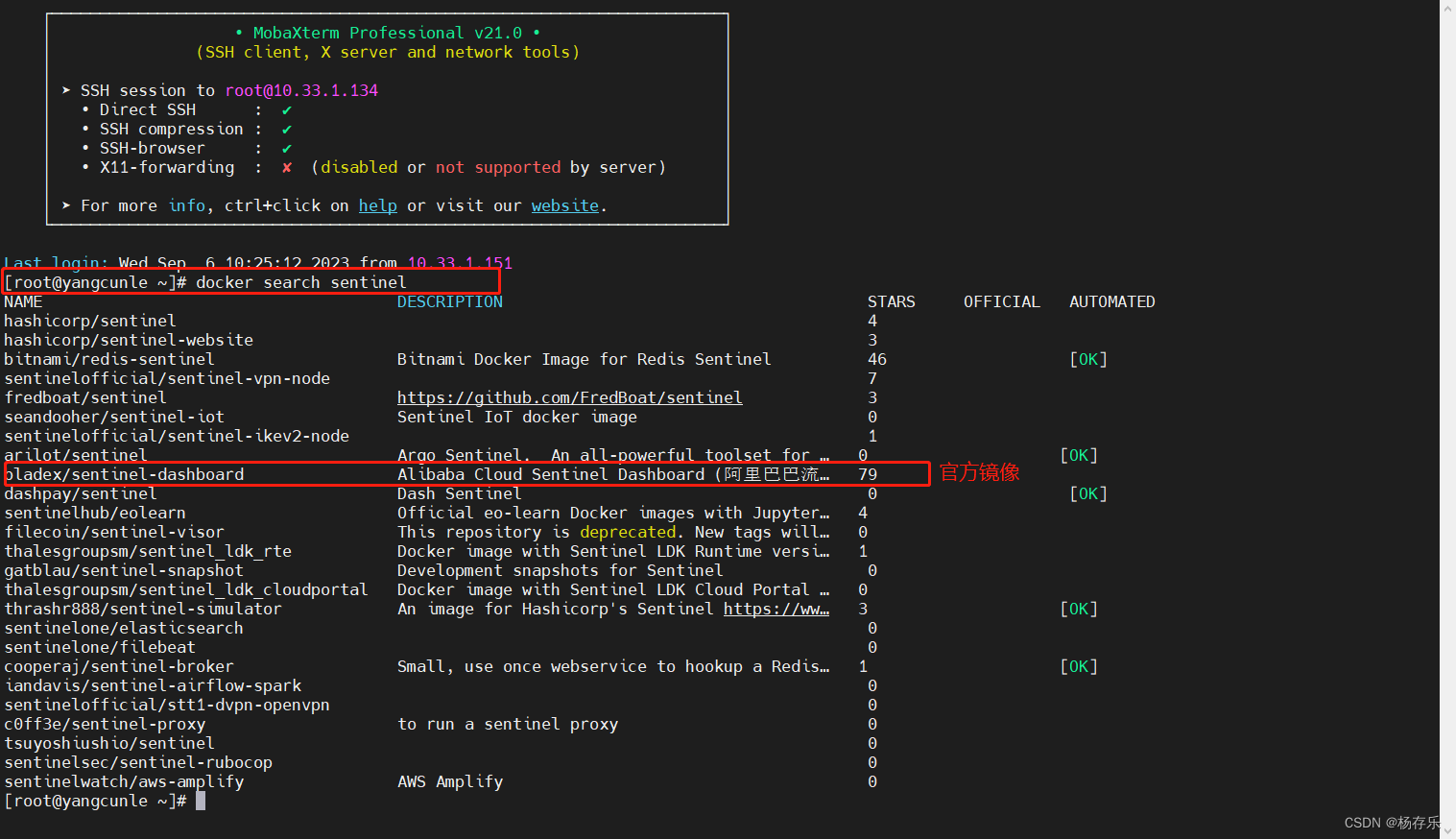Select dashpay/sentinel entry

81,493
